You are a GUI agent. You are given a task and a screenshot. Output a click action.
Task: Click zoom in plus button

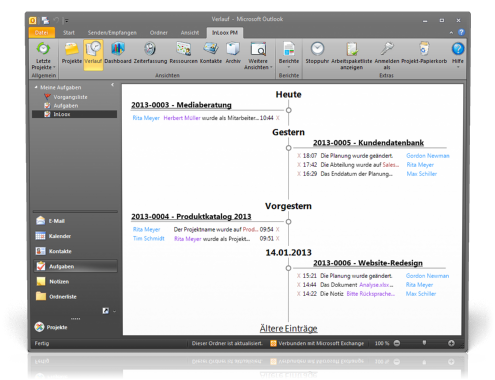pyautogui.click(x=451, y=343)
